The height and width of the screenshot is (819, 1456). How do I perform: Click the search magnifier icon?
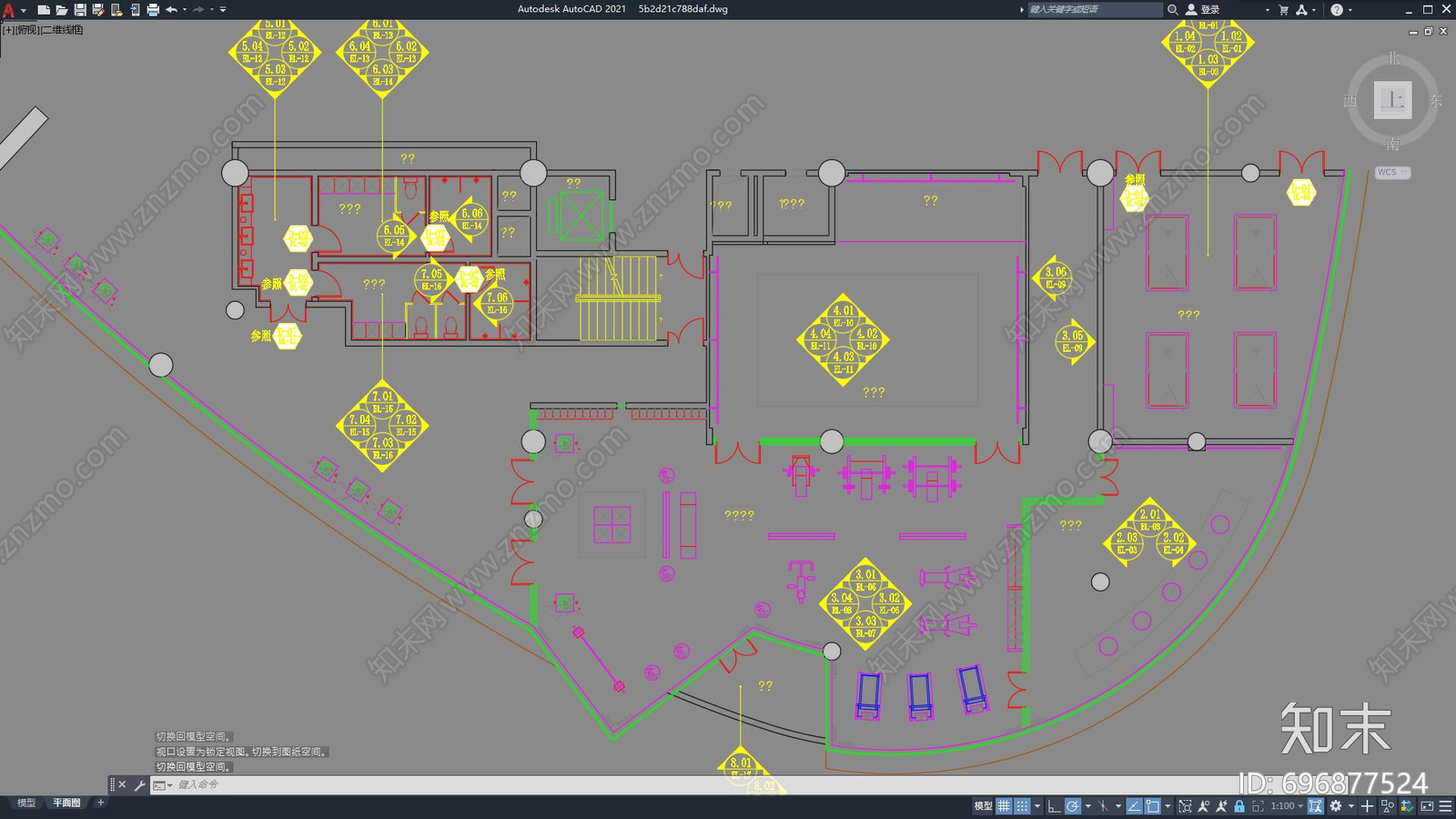point(1172,9)
